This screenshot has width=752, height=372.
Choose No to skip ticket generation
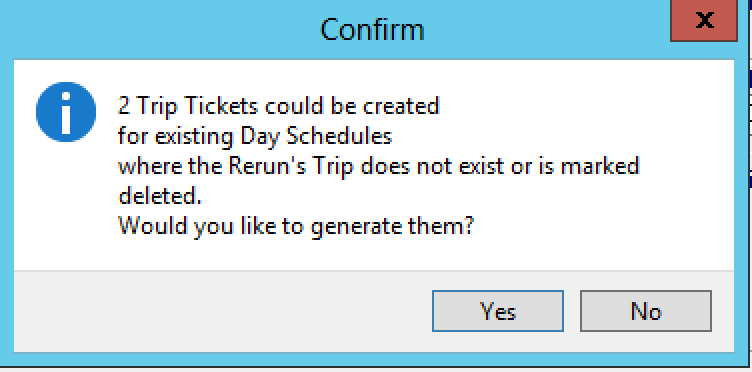pyautogui.click(x=646, y=311)
